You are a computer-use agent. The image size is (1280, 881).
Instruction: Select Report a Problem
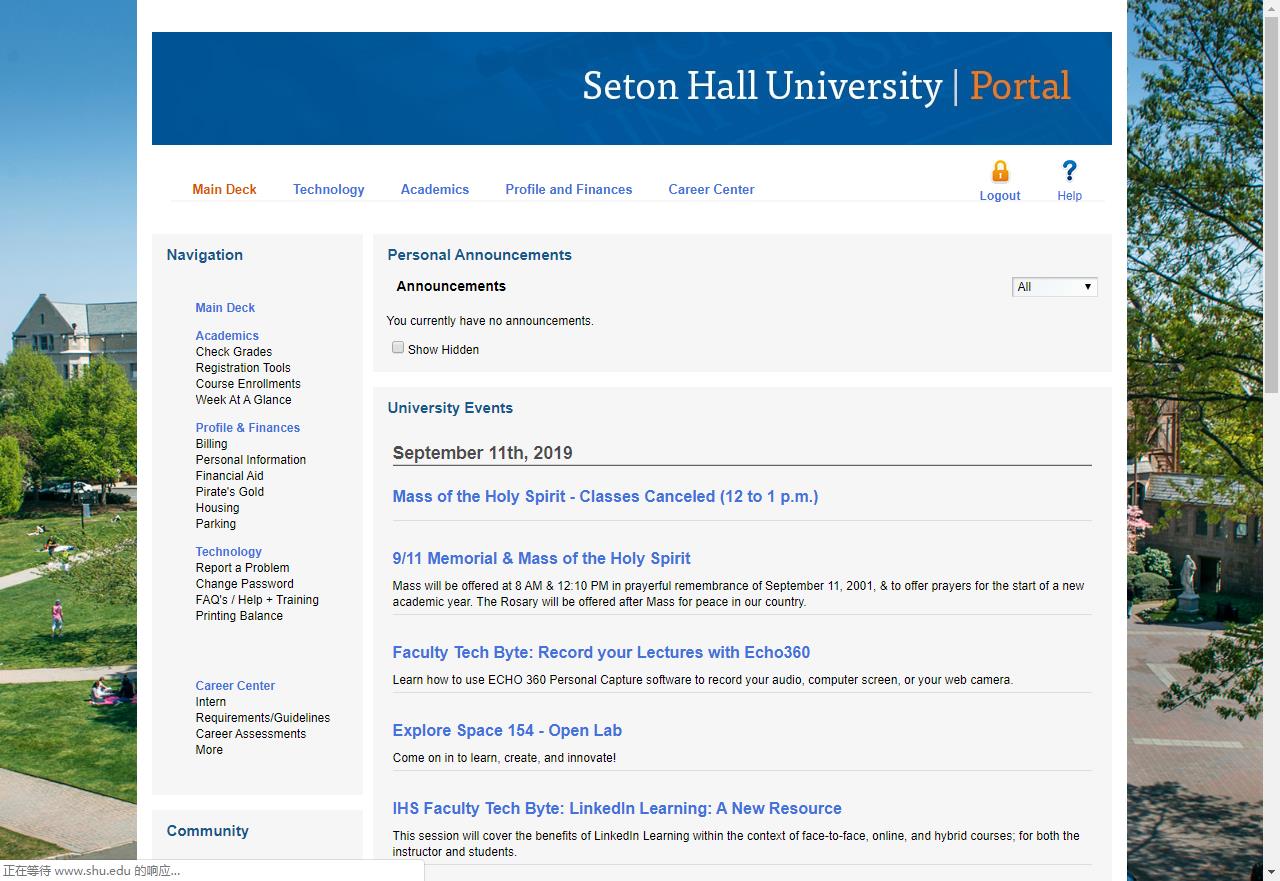tap(243, 568)
